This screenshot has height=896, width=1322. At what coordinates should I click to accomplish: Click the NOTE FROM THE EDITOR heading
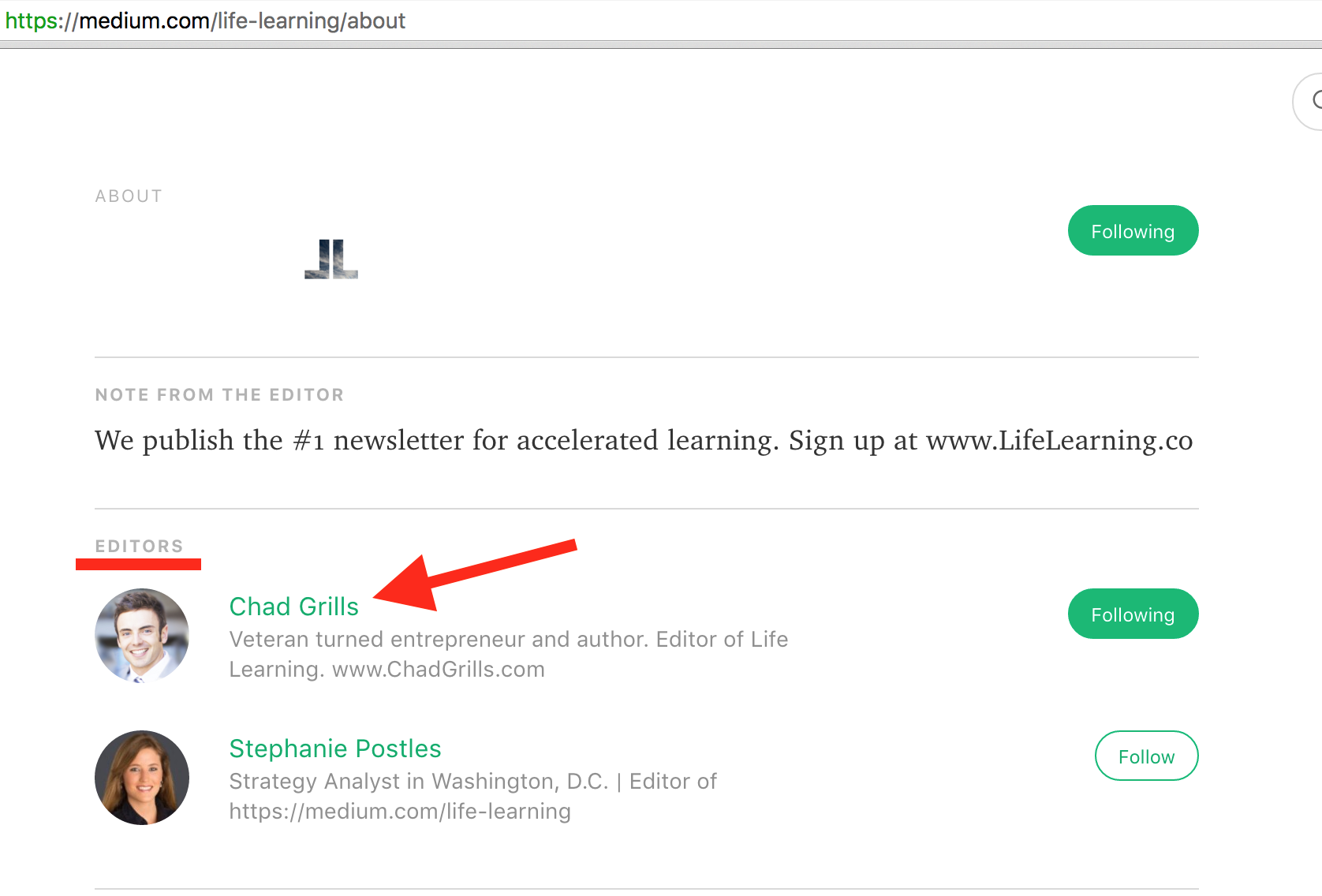tap(219, 394)
